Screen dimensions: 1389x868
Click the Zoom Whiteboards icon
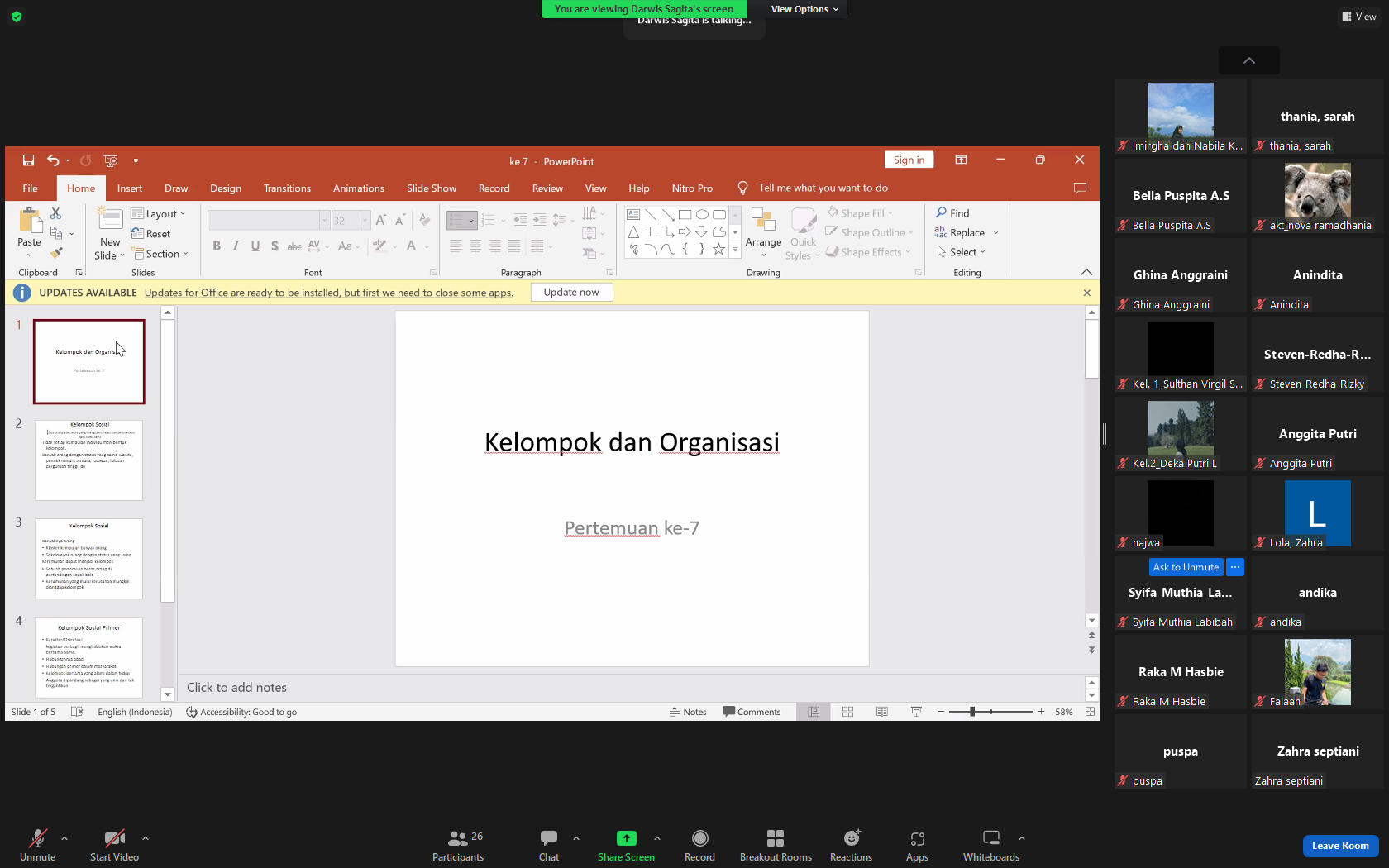(x=990, y=838)
